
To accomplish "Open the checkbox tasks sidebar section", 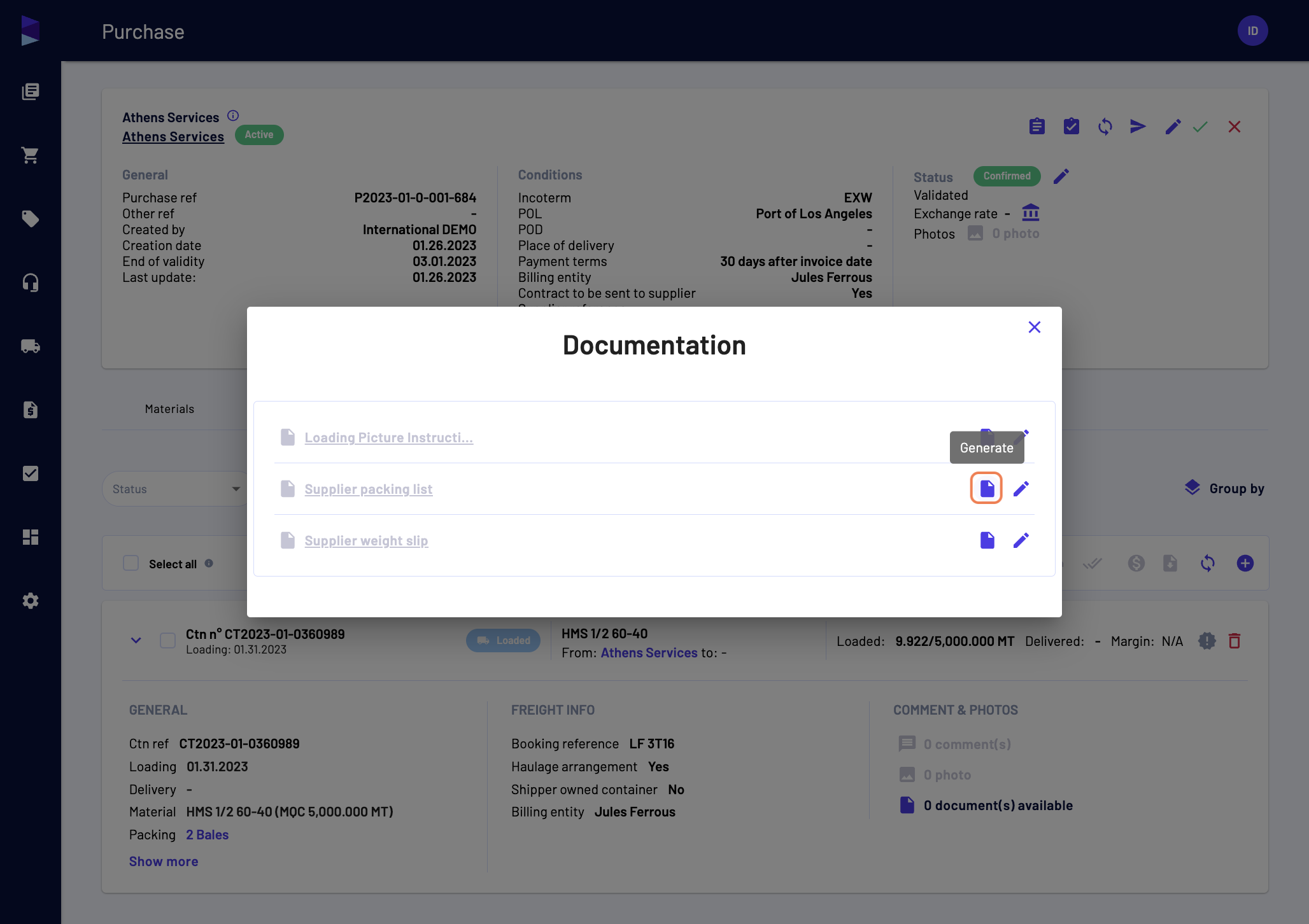I will point(30,473).
